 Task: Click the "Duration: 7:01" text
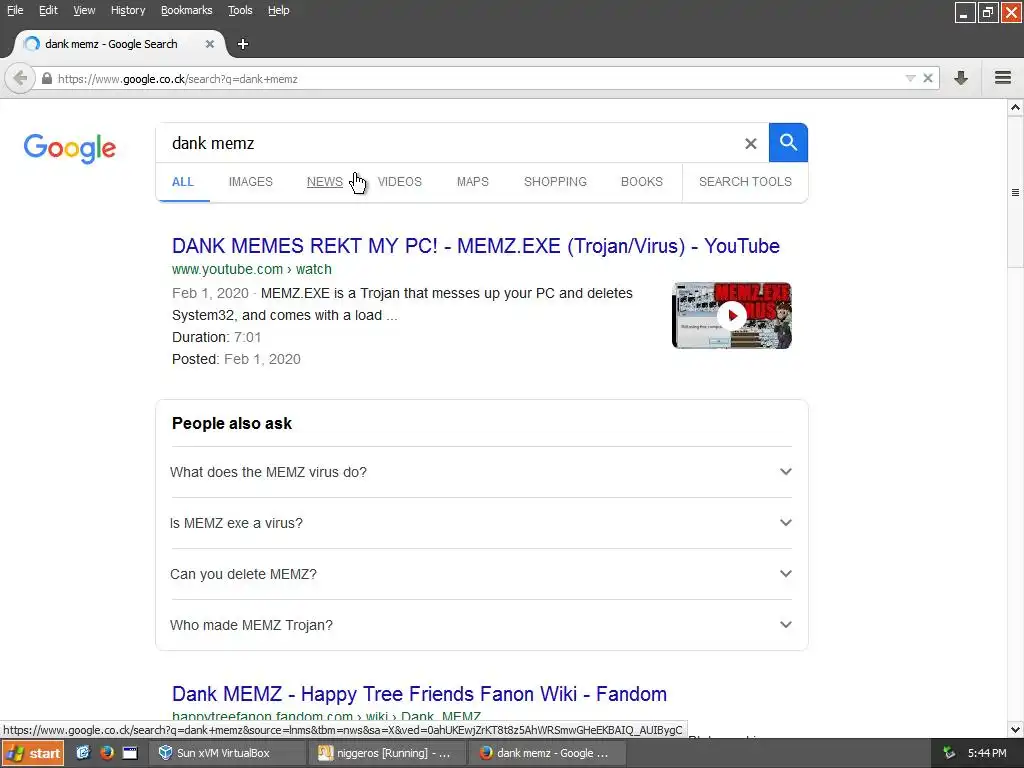tap(216, 337)
